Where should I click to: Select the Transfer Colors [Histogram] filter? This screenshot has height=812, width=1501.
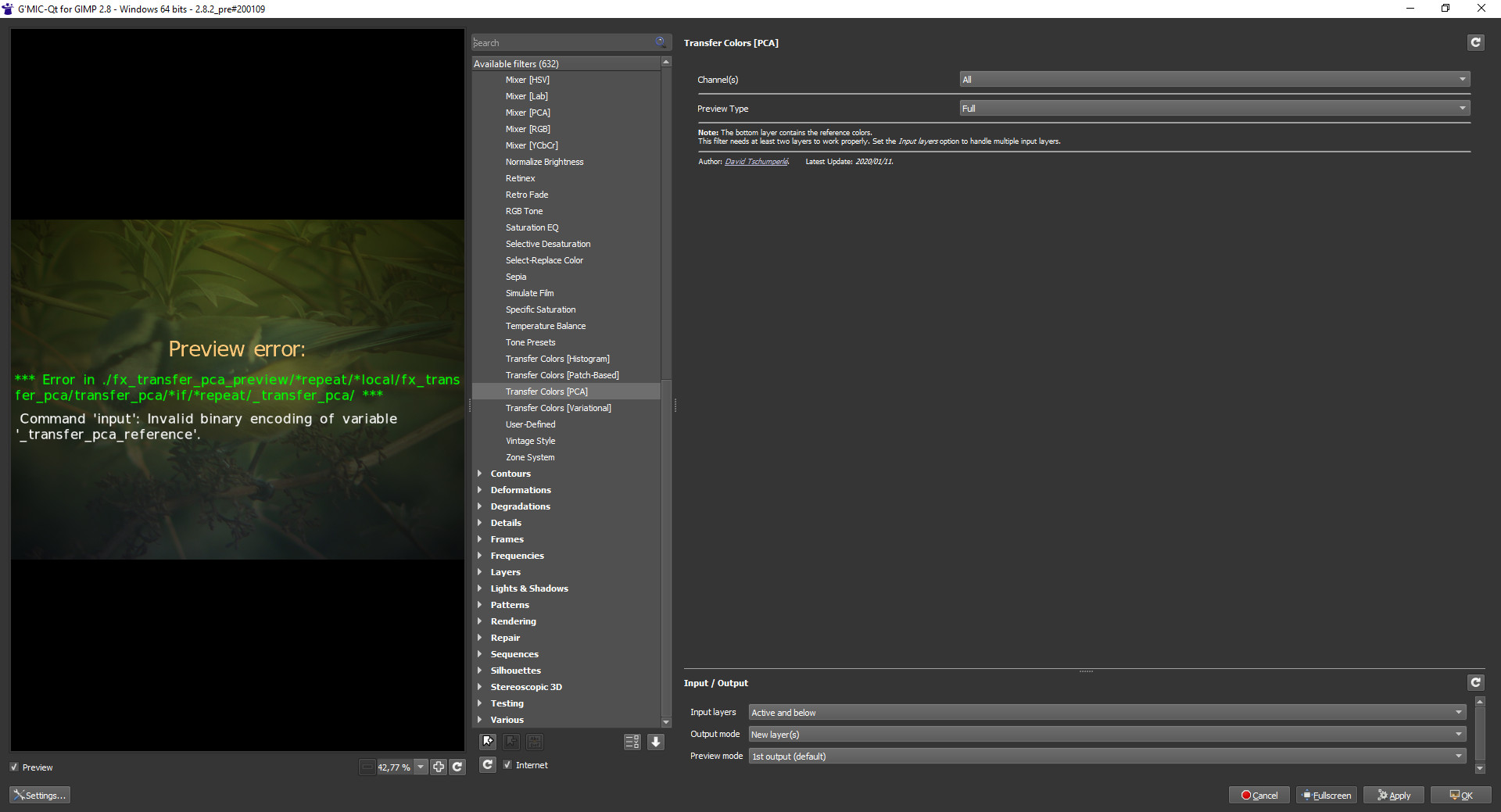557,359
